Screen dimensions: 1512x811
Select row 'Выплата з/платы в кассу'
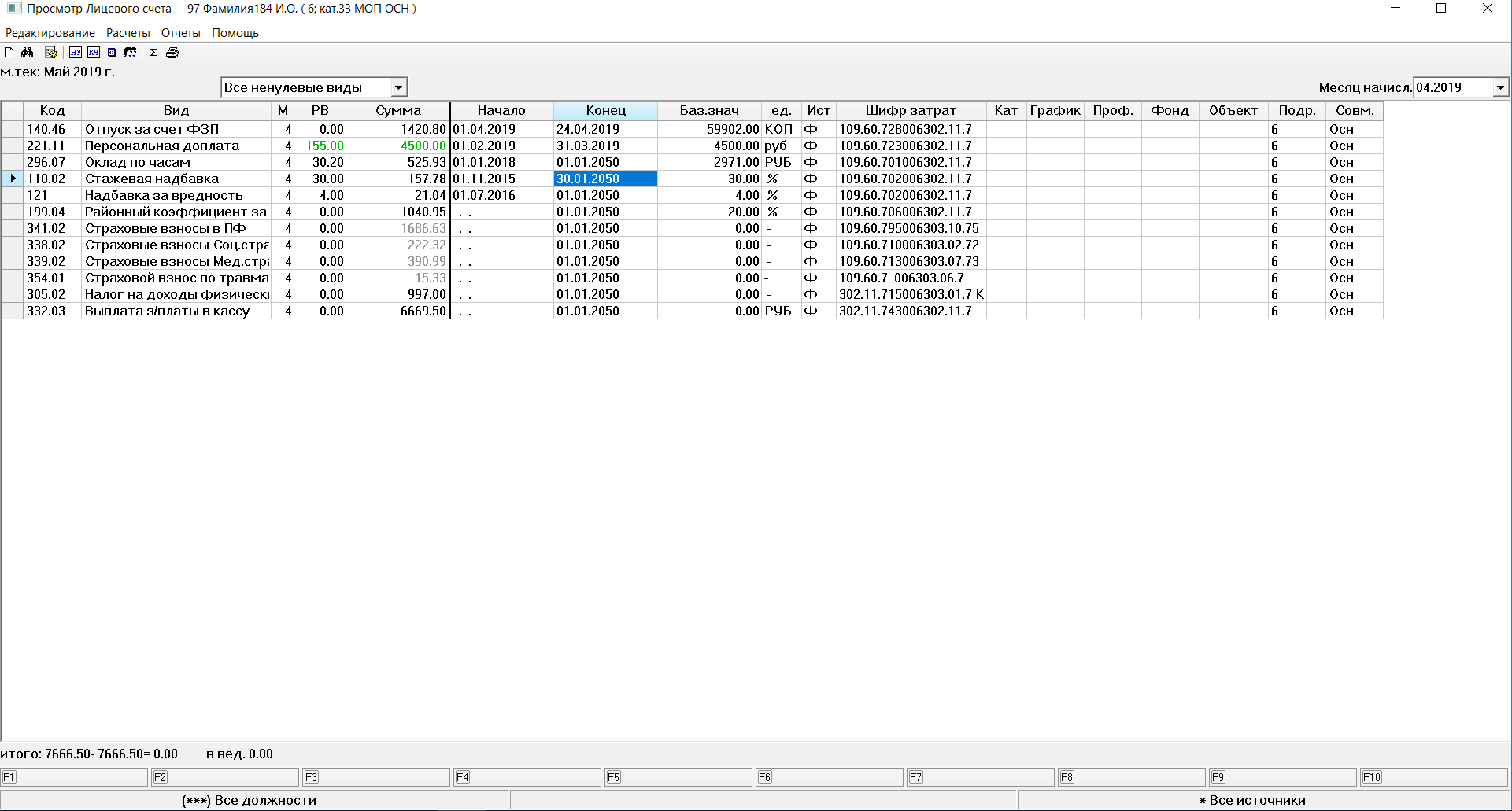692,311
